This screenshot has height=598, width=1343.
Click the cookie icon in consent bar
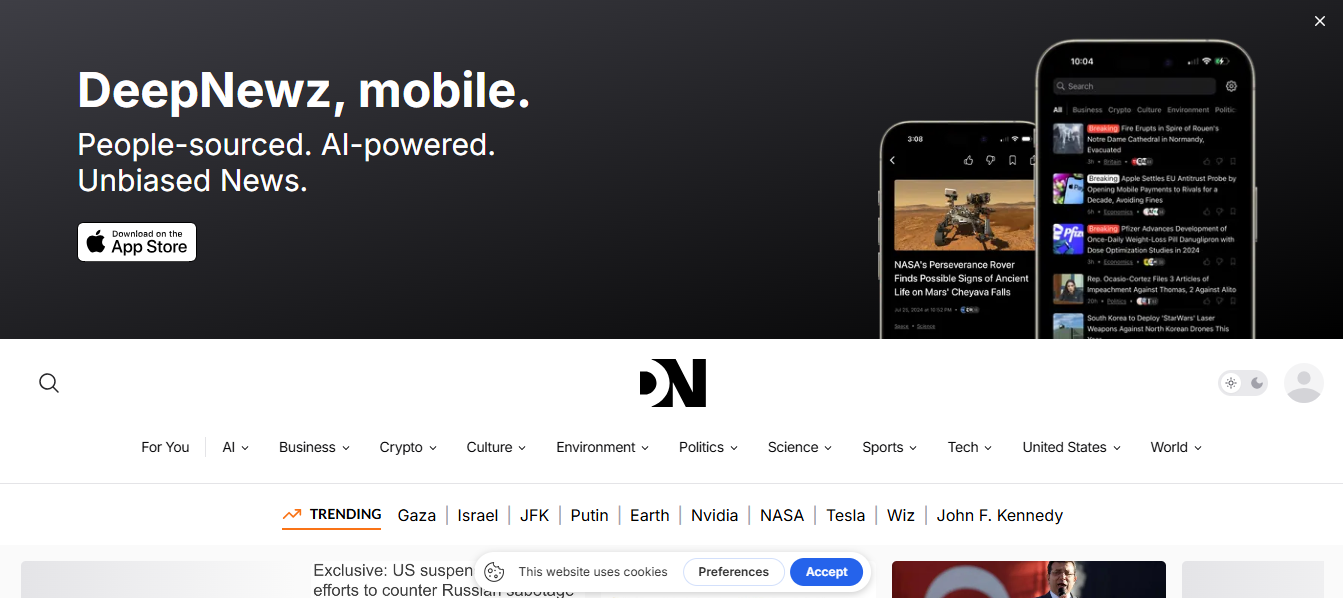click(494, 572)
